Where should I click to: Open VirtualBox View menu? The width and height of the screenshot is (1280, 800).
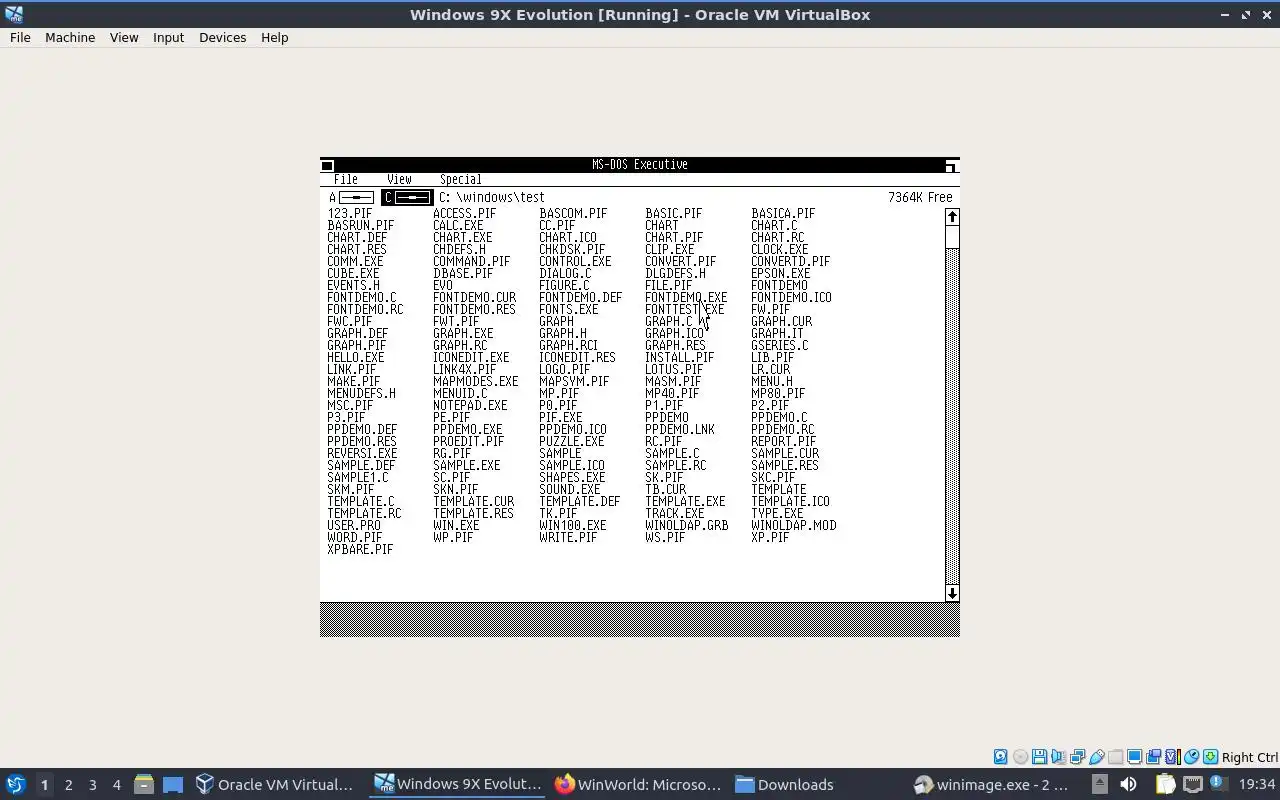coord(124,37)
